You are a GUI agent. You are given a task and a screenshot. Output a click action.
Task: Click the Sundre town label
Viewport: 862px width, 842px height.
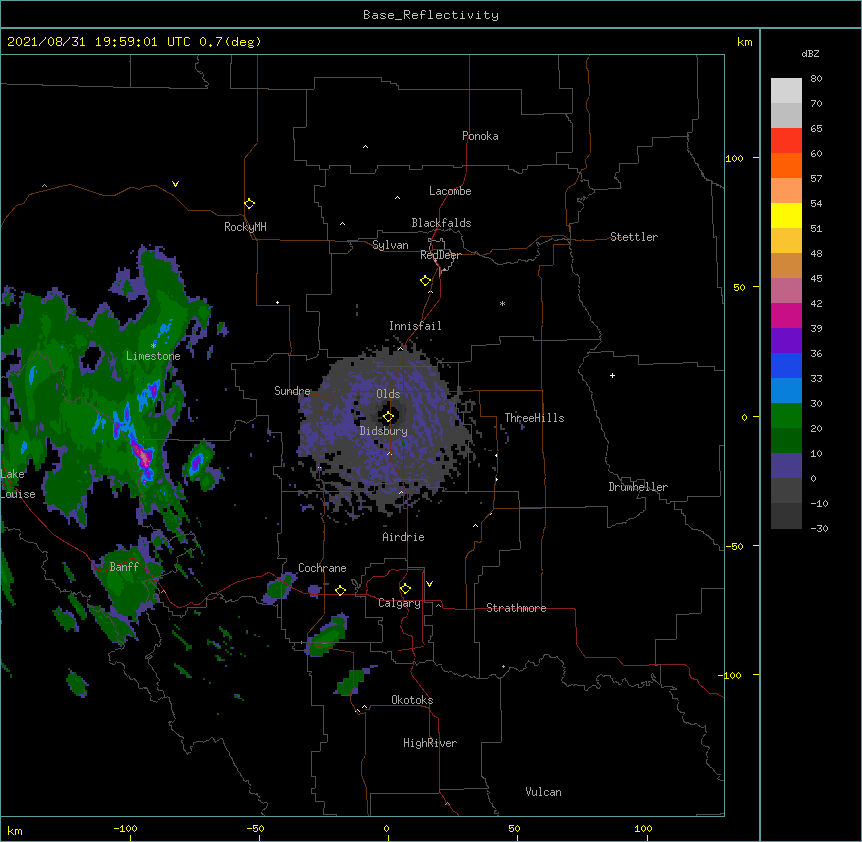[292, 391]
